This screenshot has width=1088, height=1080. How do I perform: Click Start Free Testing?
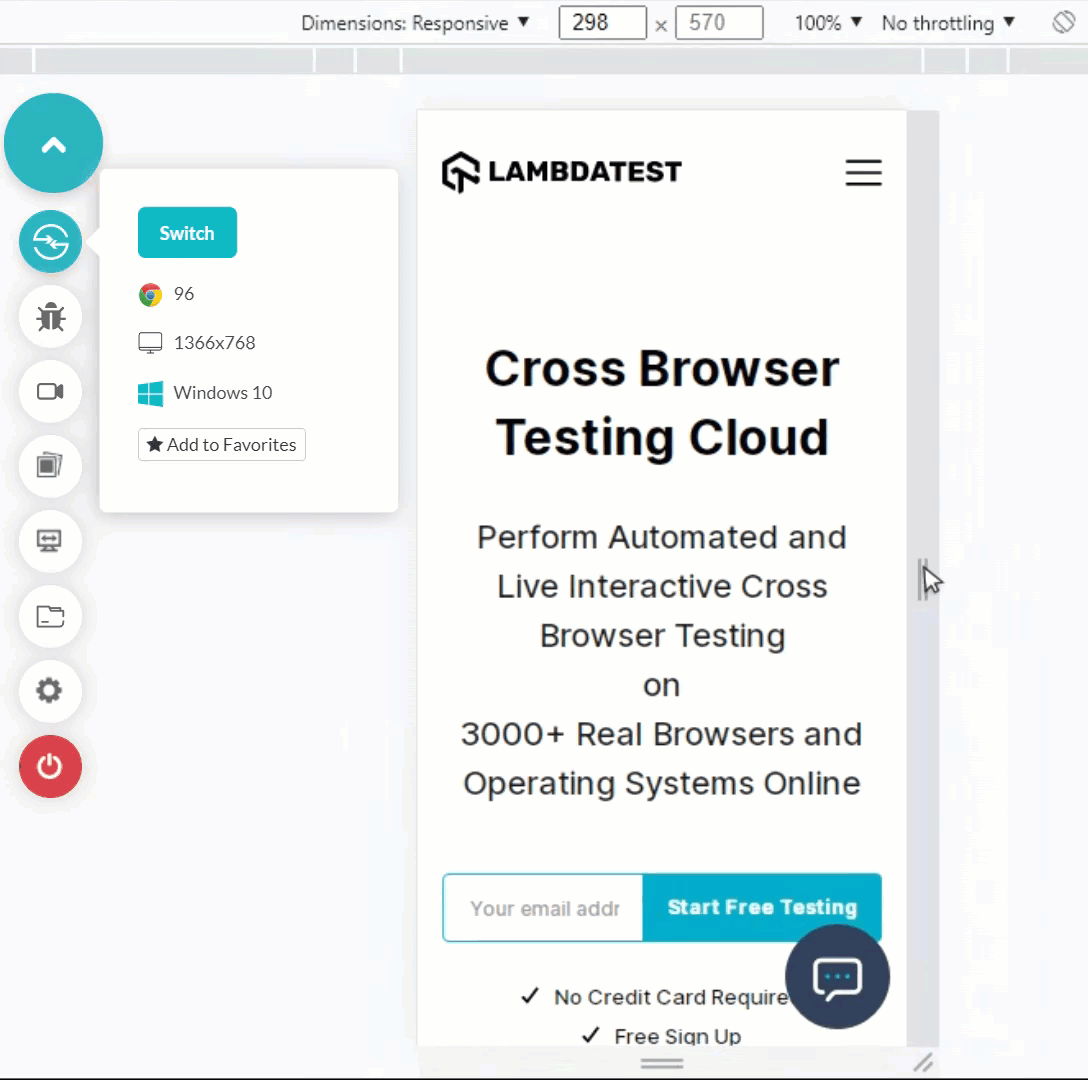(x=762, y=907)
